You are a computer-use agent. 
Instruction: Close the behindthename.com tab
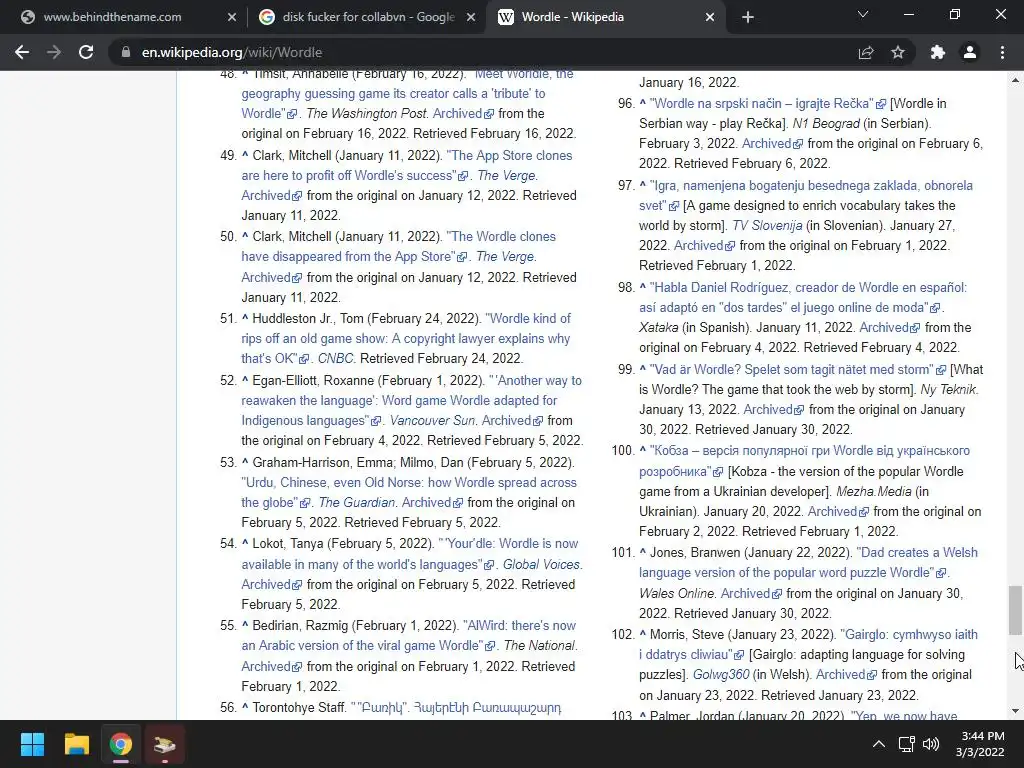click(232, 17)
